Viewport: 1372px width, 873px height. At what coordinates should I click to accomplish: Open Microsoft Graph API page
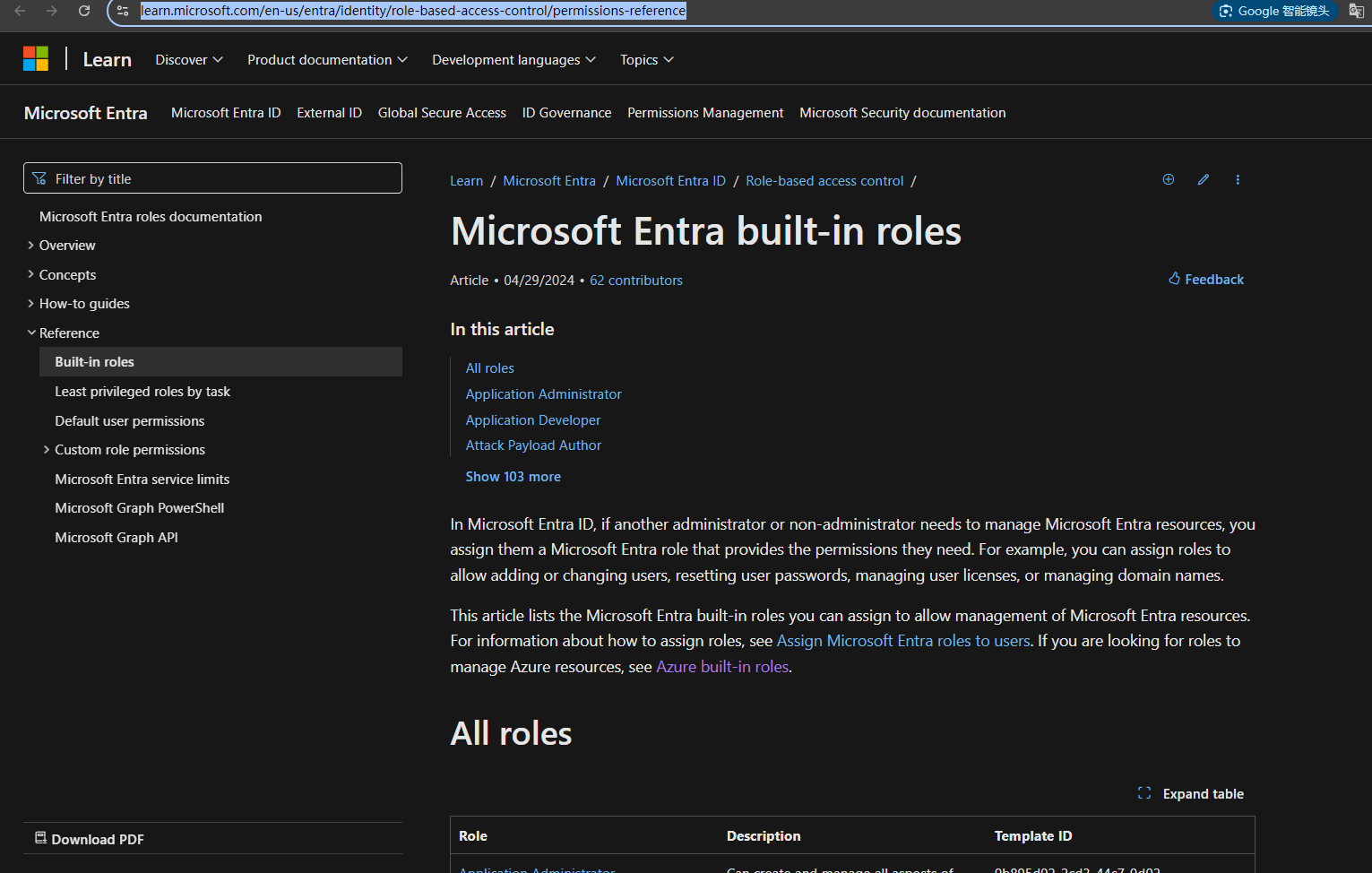click(x=116, y=538)
